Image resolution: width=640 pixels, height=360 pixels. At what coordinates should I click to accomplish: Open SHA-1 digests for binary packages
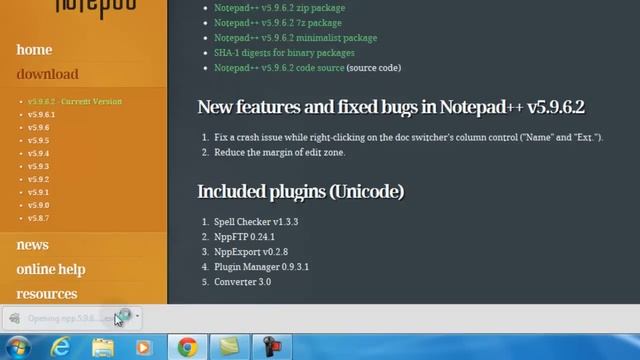(x=284, y=53)
